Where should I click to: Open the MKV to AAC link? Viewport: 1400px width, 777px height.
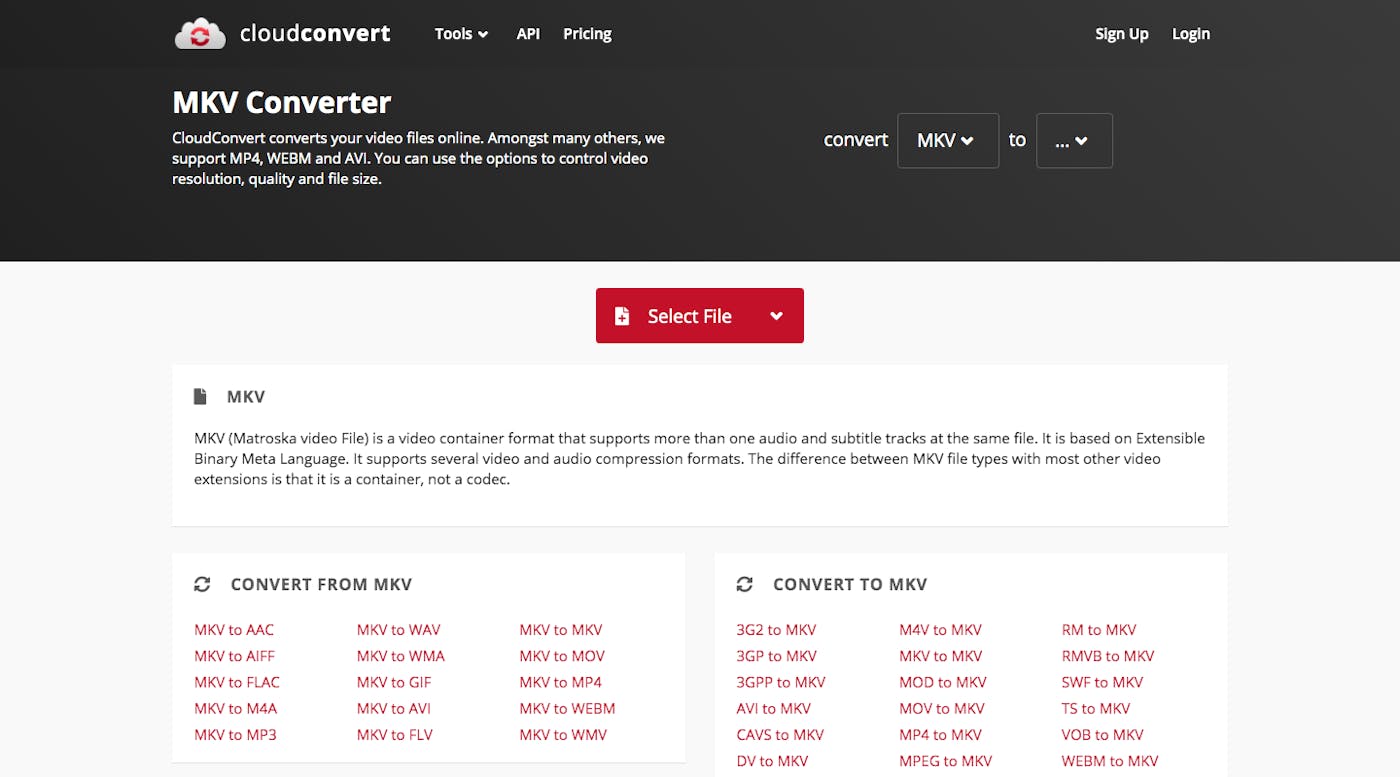coord(234,630)
